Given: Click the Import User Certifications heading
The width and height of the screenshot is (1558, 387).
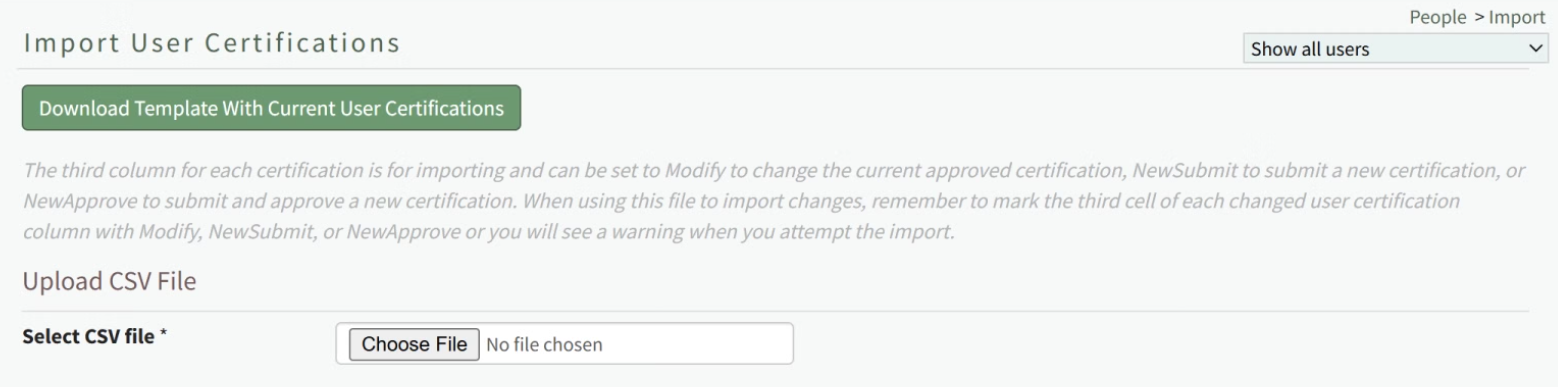Looking at the screenshot, I should pos(211,44).
